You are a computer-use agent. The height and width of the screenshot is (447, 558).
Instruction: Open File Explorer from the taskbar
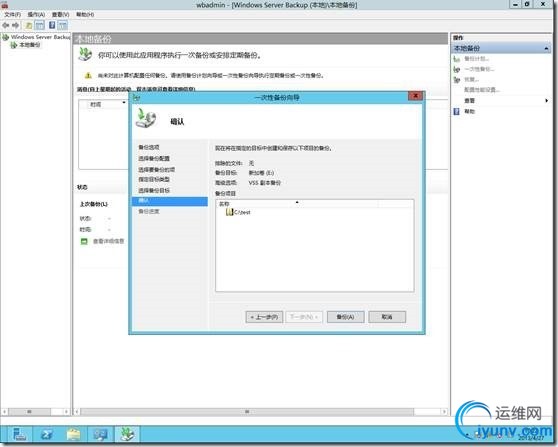tap(74, 434)
